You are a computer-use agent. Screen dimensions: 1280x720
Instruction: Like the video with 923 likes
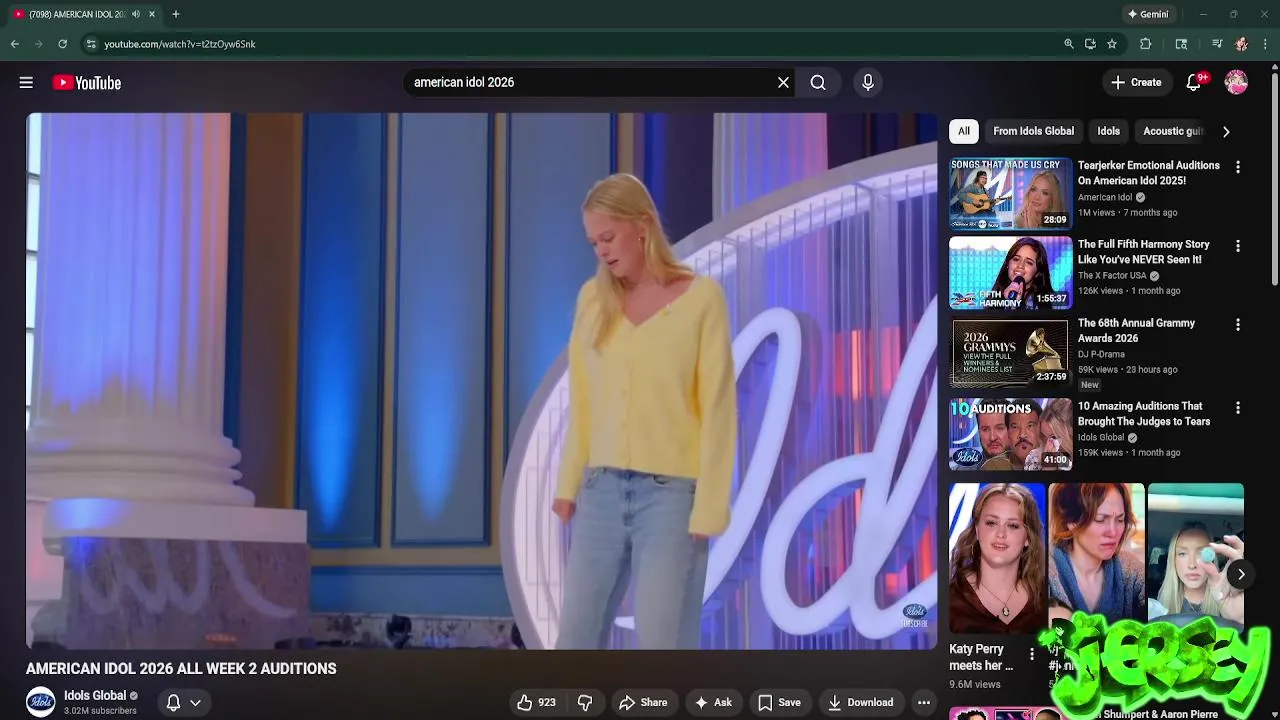tap(536, 703)
